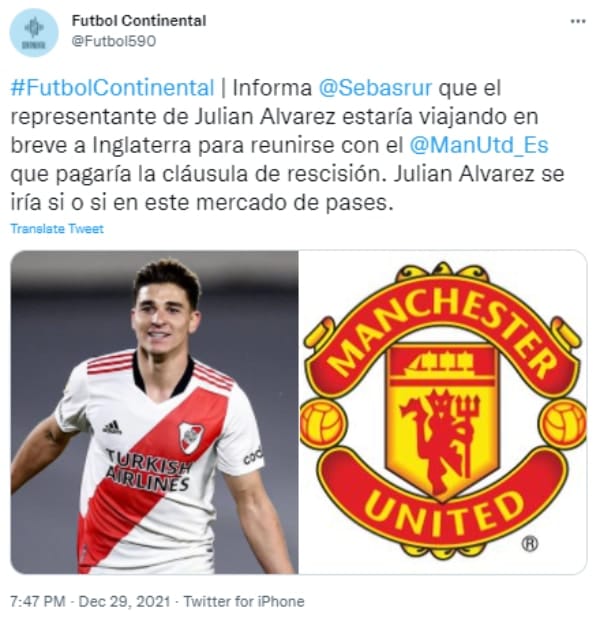
Task: Open the Julian Alvarez player photo
Action: coord(154,412)
